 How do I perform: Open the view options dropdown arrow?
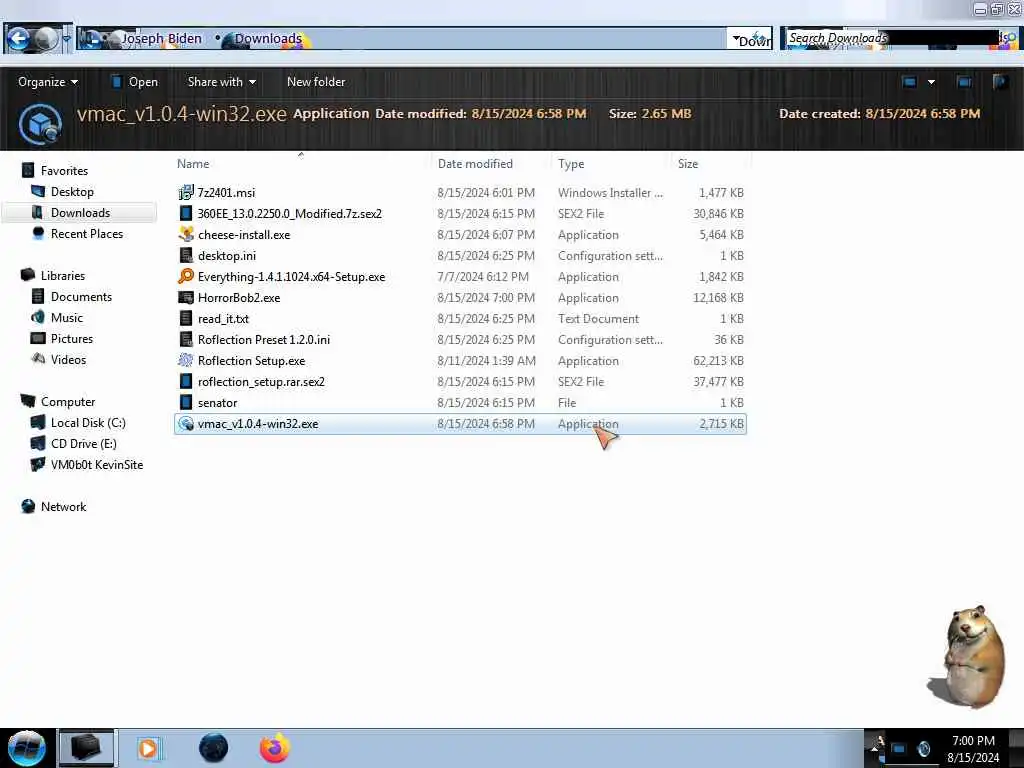click(931, 82)
